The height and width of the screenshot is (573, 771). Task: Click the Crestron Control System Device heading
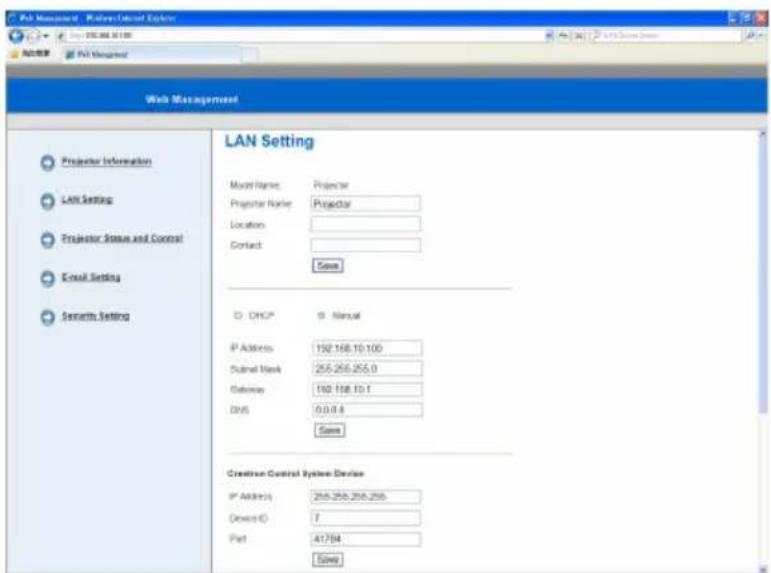click(x=296, y=474)
